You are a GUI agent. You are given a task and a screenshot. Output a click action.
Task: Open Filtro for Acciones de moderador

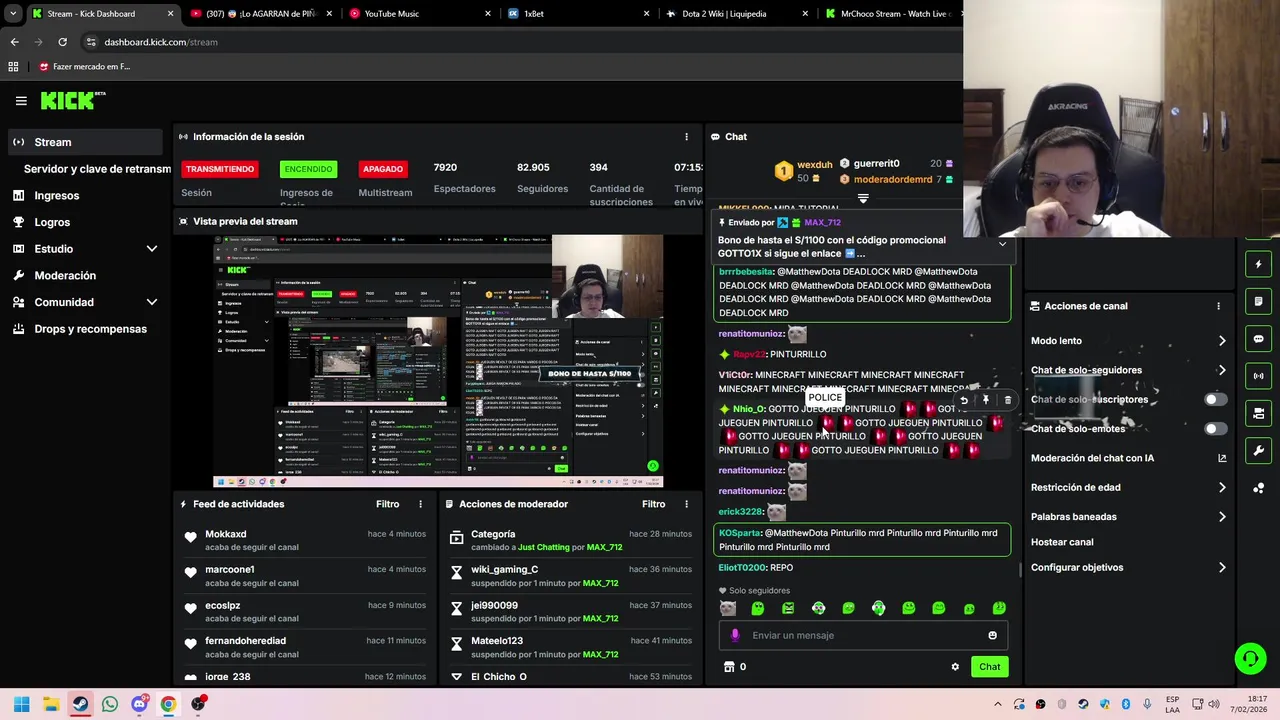click(x=653, y=504)
